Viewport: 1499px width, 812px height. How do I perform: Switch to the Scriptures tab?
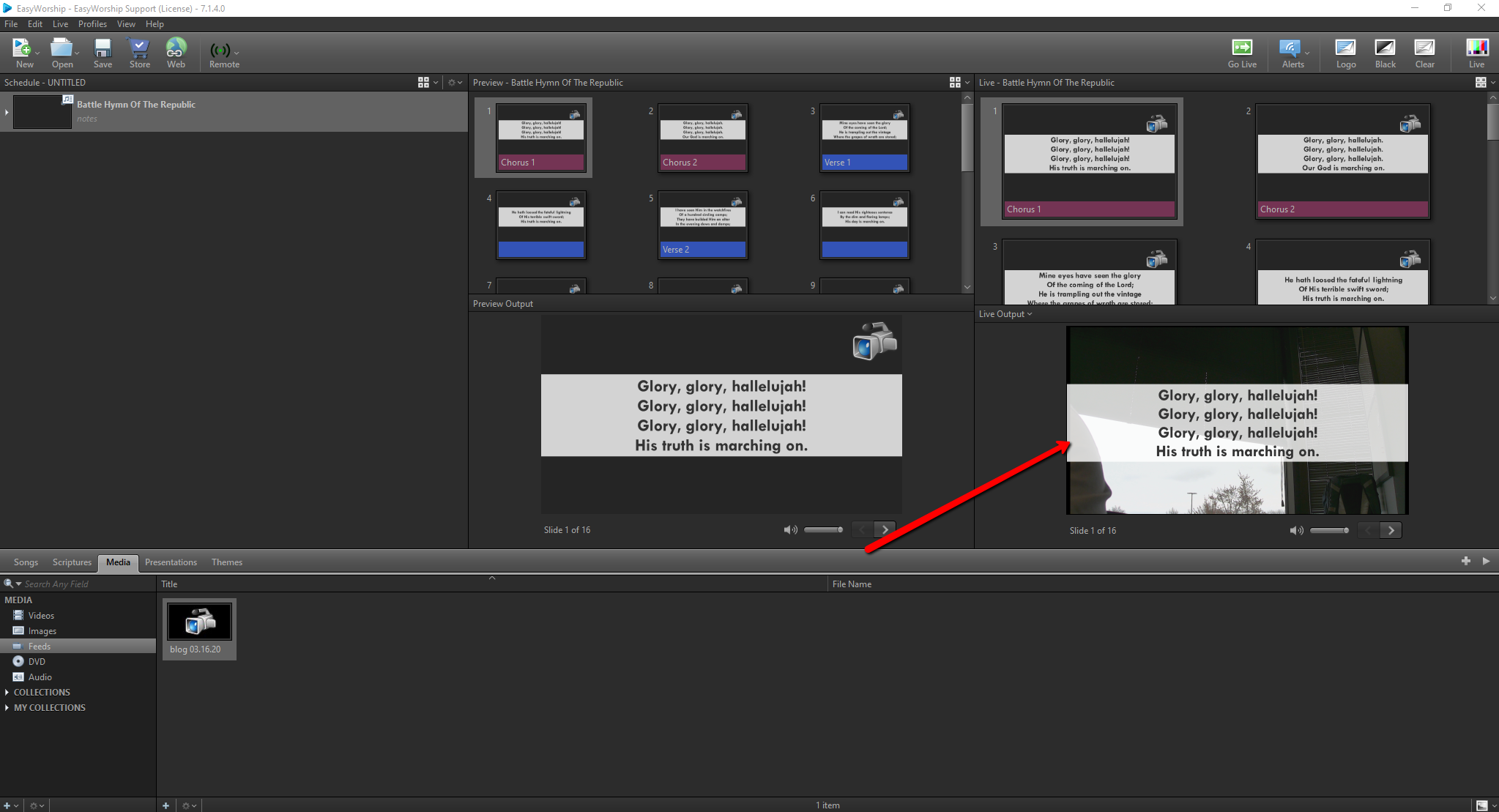pos(72,562)
